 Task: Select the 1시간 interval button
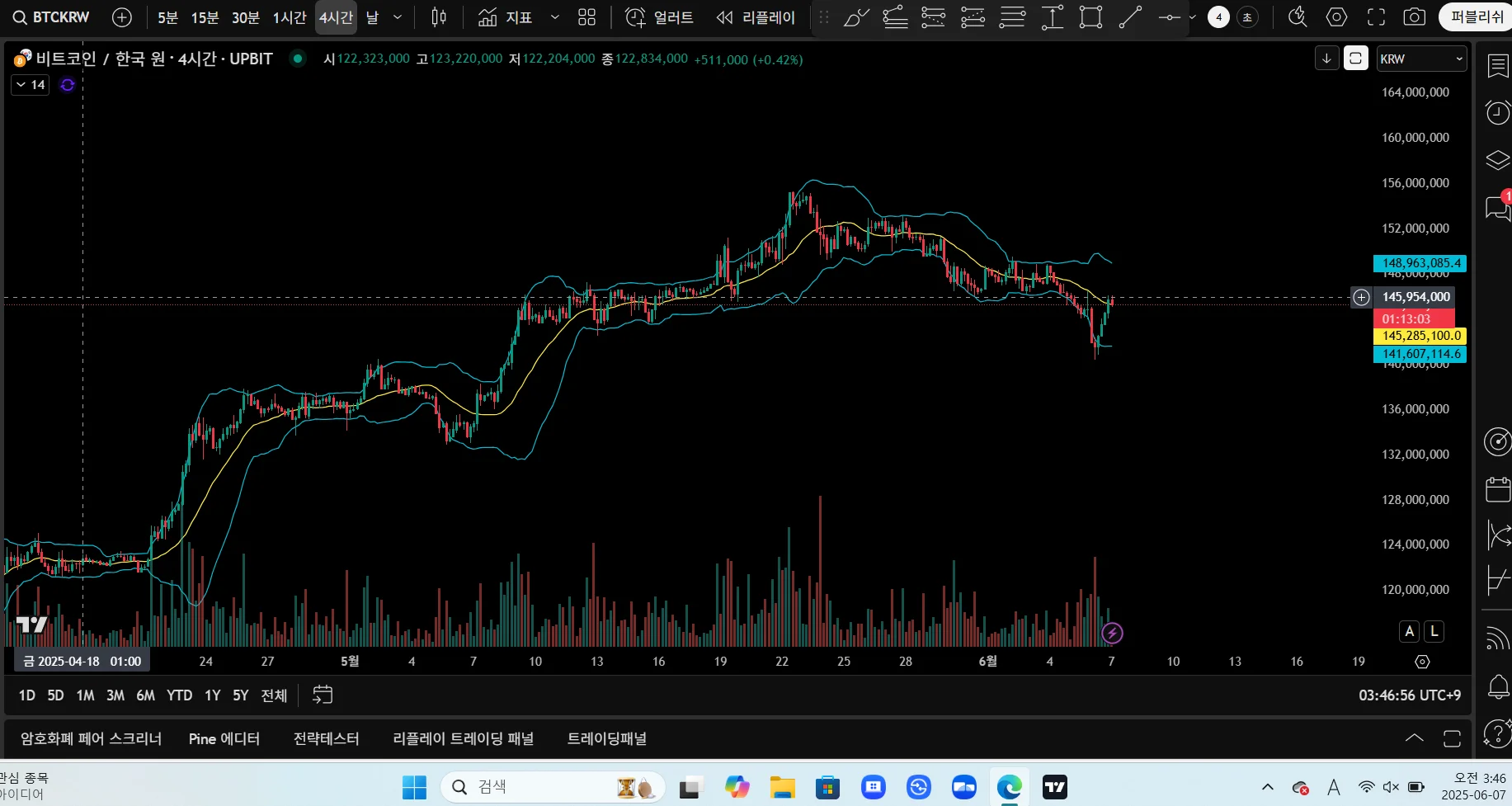click(x=290, y=17)
